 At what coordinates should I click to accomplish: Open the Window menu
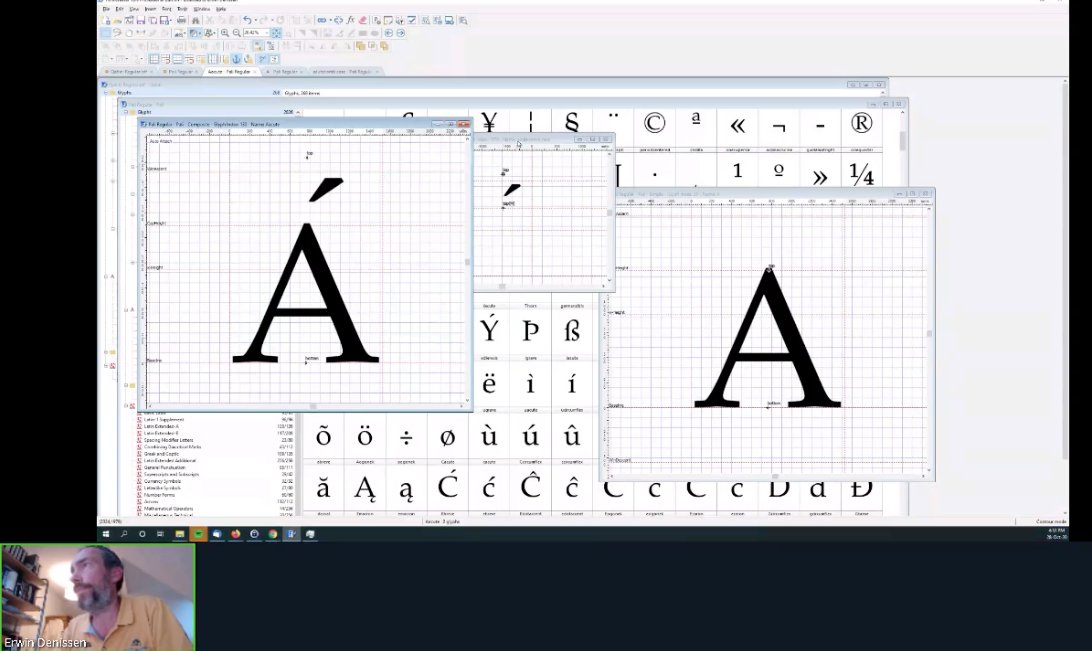pyautogui.click(x=202, y=9)
